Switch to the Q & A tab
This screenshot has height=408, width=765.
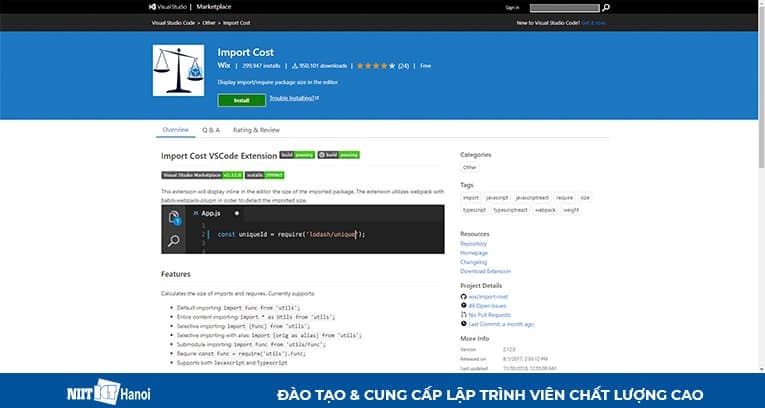pos(211,130)
